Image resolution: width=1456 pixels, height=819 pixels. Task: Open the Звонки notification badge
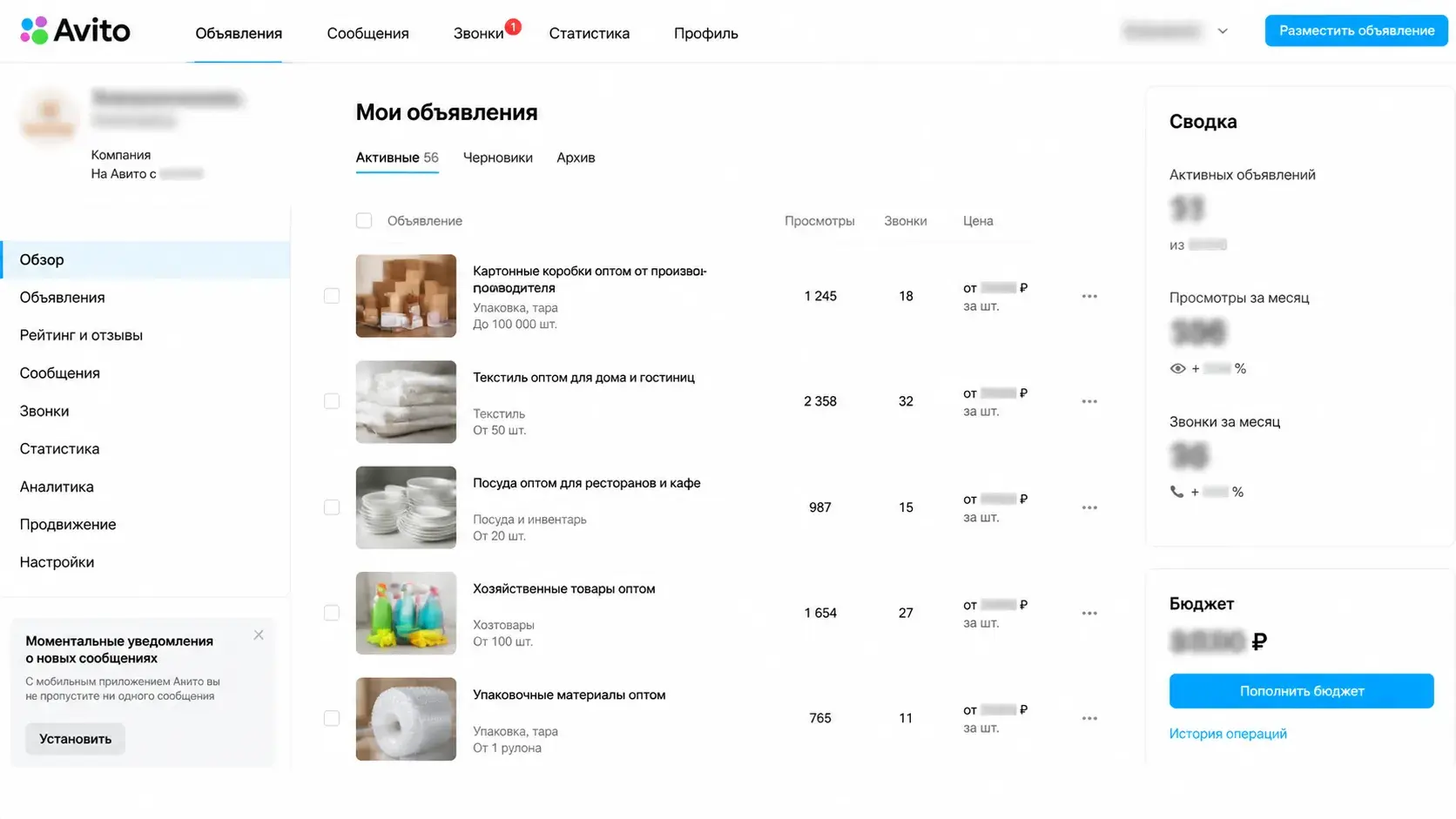pos(513,27)
